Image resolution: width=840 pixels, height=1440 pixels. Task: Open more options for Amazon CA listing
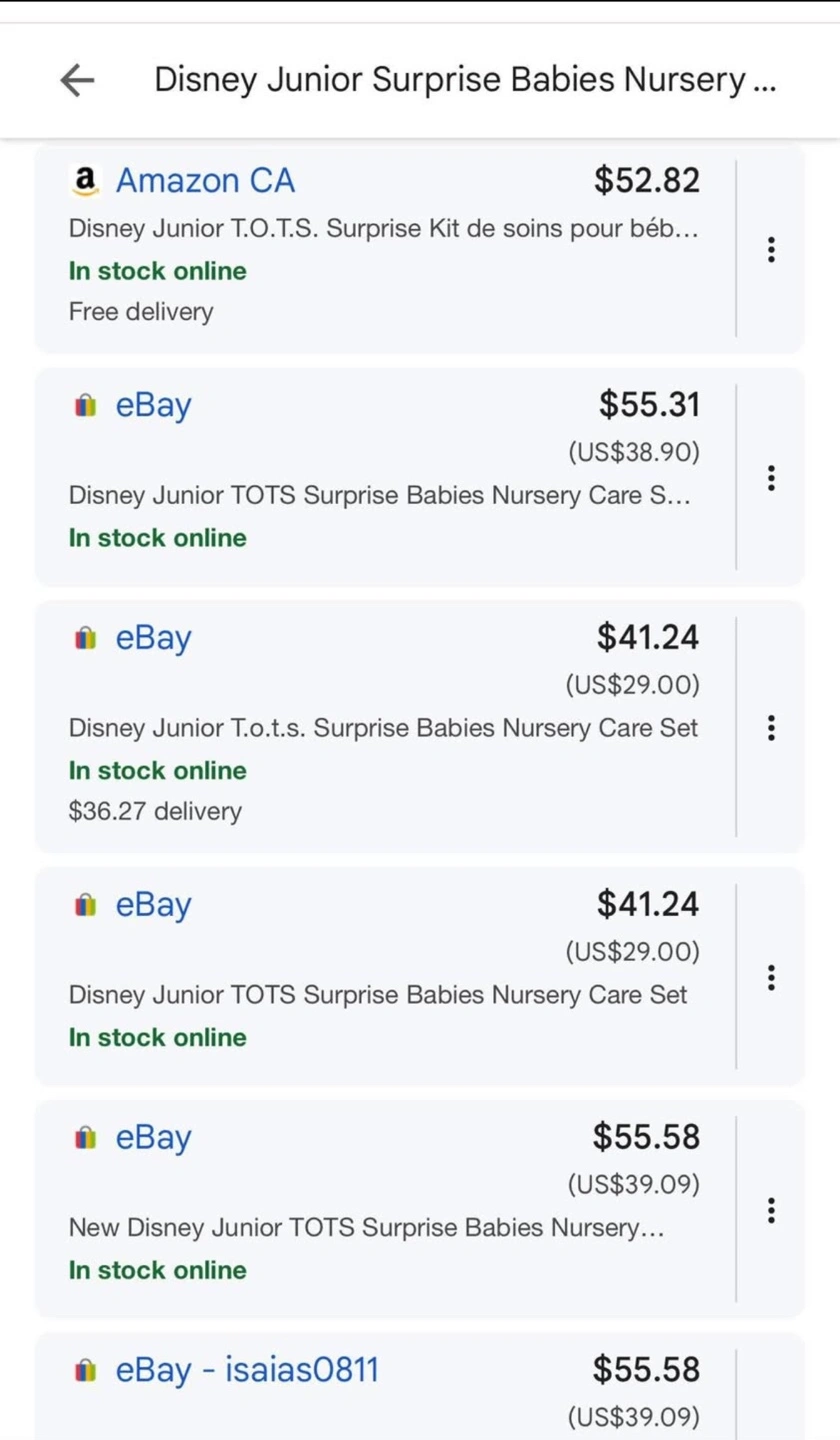coord(771,249)
